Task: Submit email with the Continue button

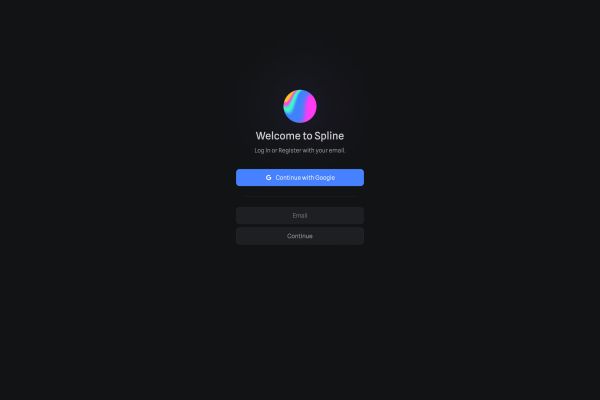Action: 300,236
